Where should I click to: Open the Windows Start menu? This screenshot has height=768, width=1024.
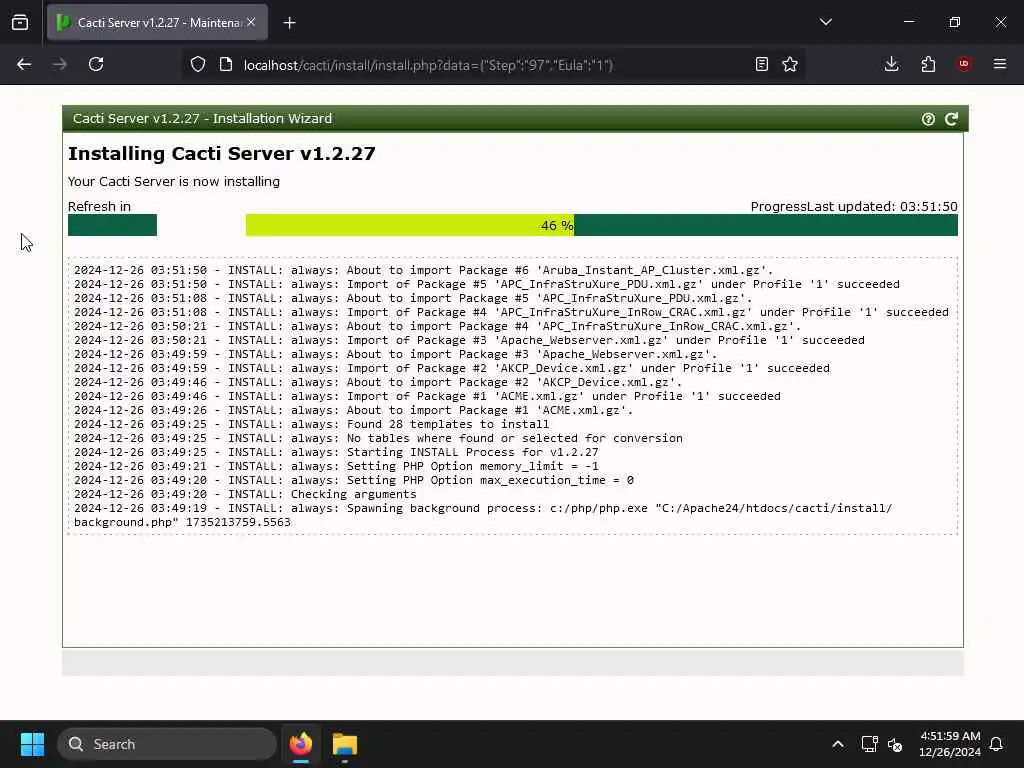pos(32,744)
